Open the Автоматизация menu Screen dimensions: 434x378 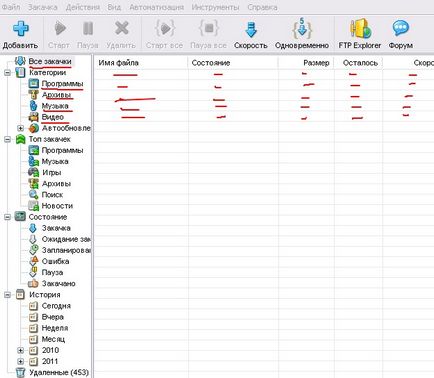click(156, 7)
